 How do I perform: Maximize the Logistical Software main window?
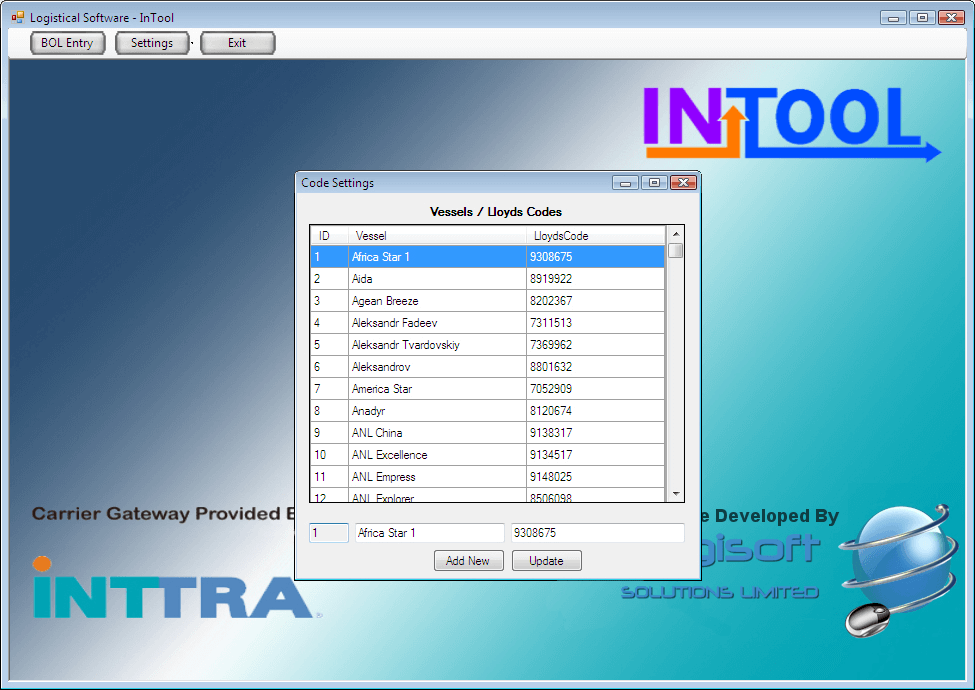point(922,17)
